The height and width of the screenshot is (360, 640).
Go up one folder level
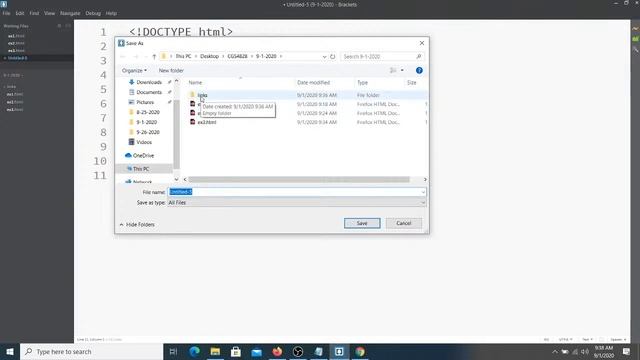154,56
